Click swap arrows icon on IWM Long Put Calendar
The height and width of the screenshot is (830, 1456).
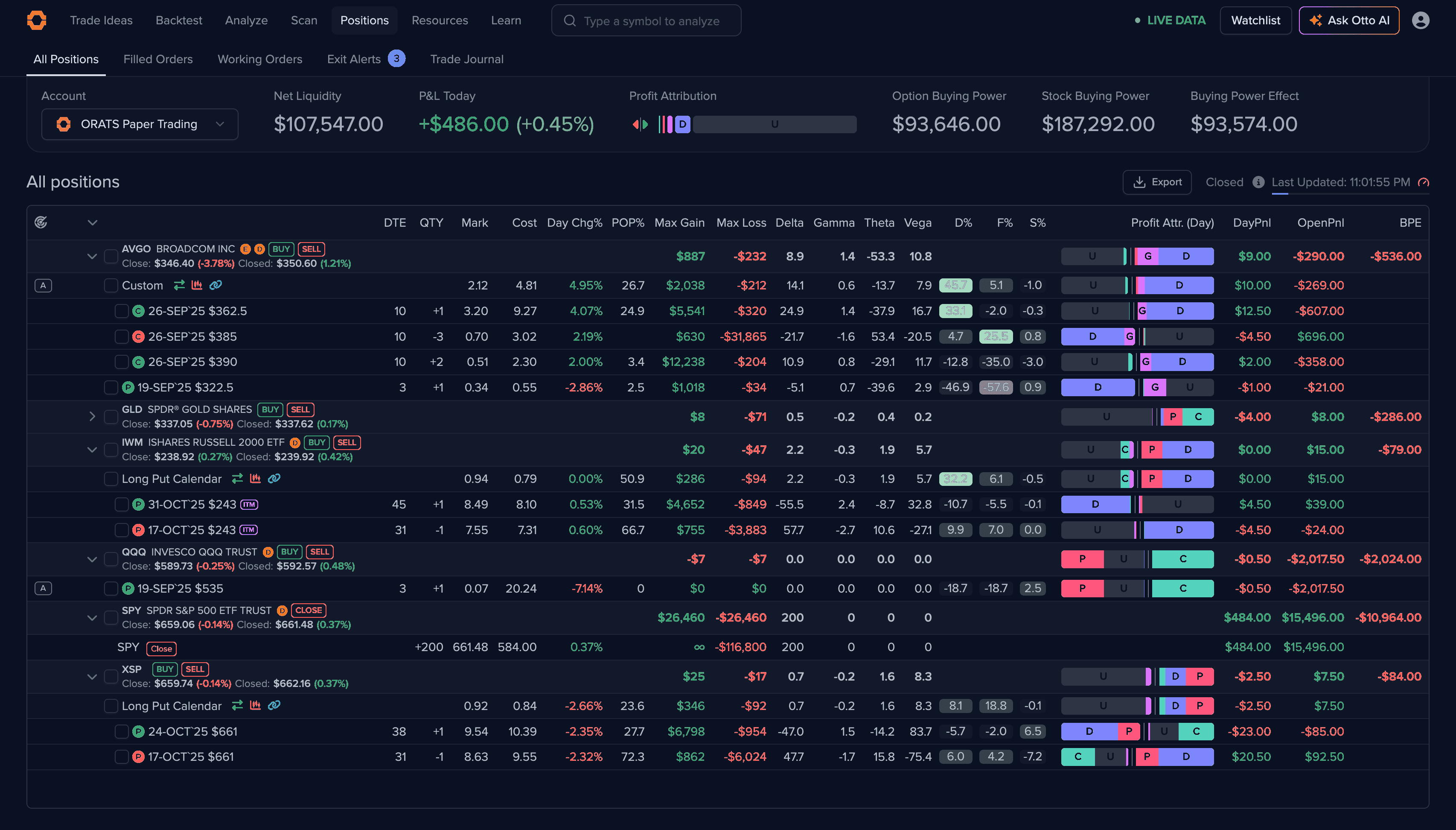point(238,479)
